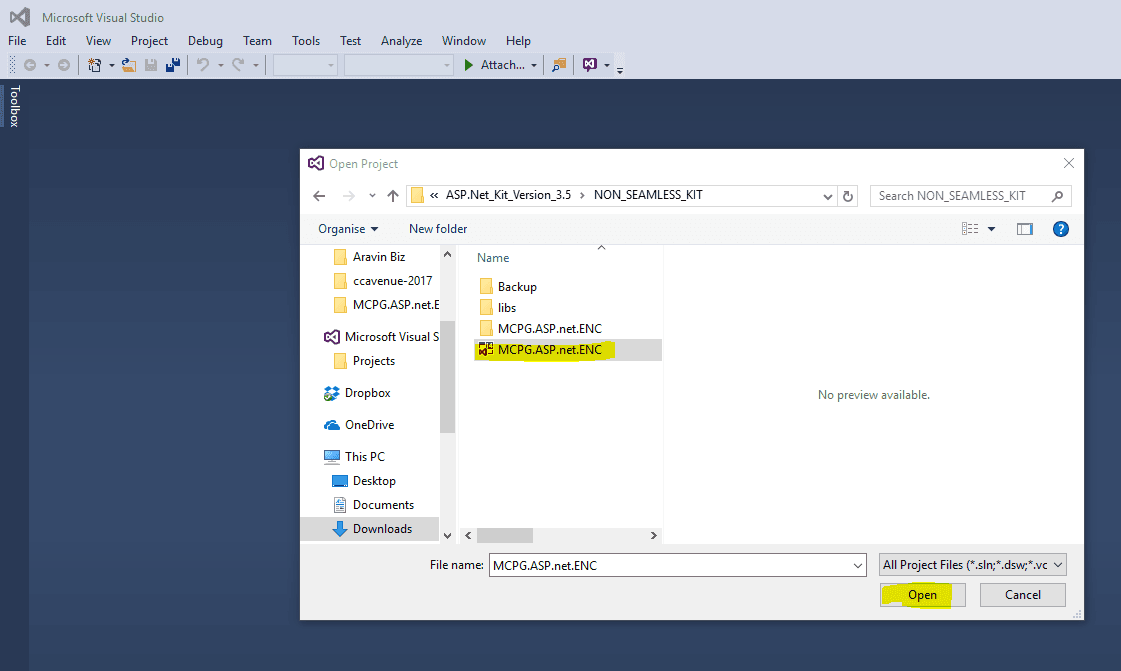Open the All Project Files type filter
Image resolution: width=1121 pixels, height=671 pixels.
972,565
